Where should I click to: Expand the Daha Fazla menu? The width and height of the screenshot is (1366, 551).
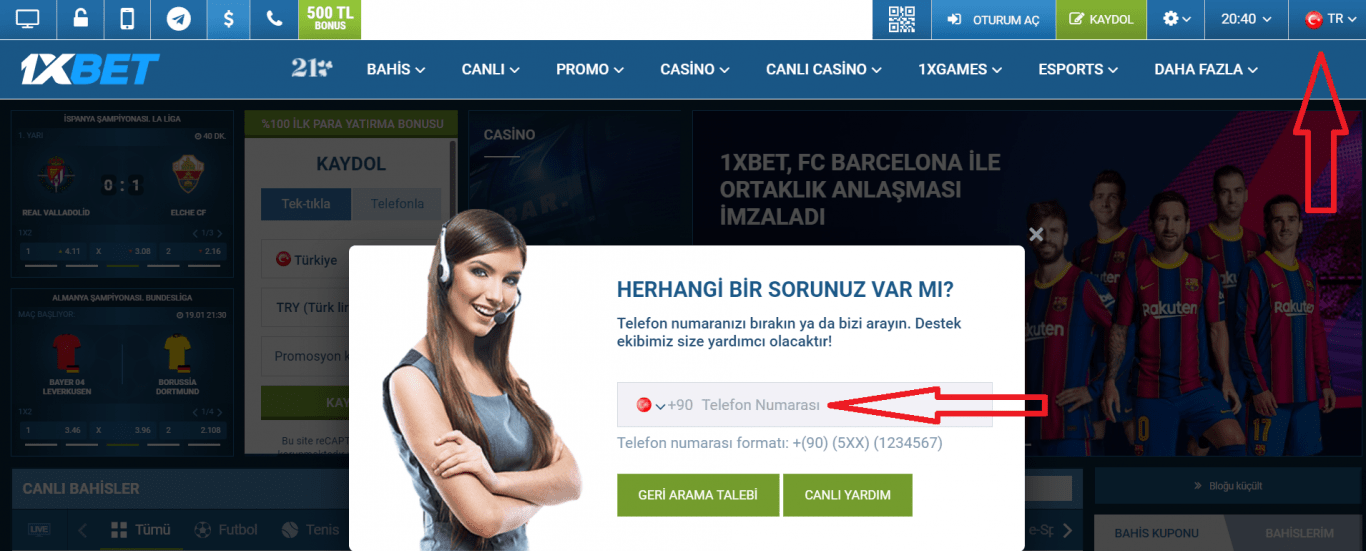[x=1206, y=69]
